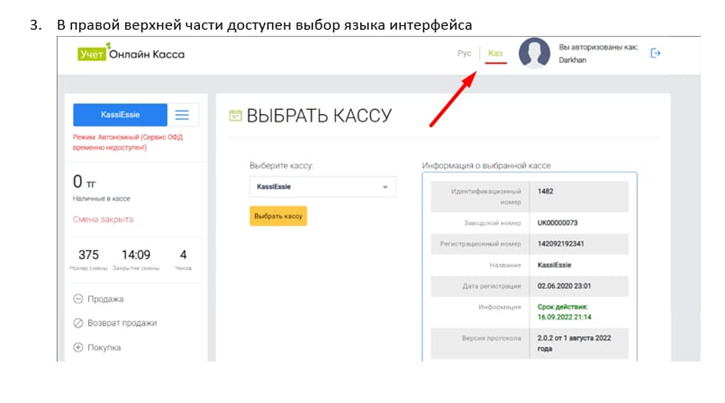The height and width of the screenshot is (403, 725).
Task: Click the logout icon next to Darkhan
Action: coord(656,53)
